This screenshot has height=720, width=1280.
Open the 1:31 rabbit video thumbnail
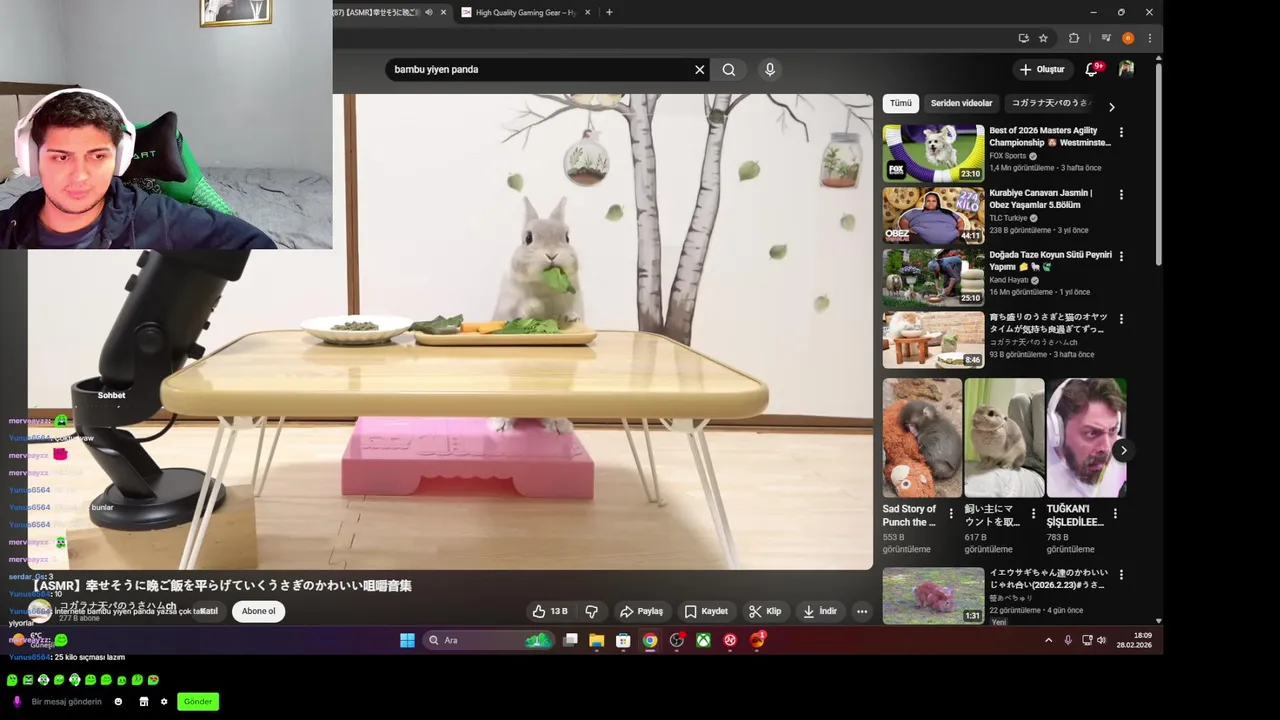pos(933,596)
